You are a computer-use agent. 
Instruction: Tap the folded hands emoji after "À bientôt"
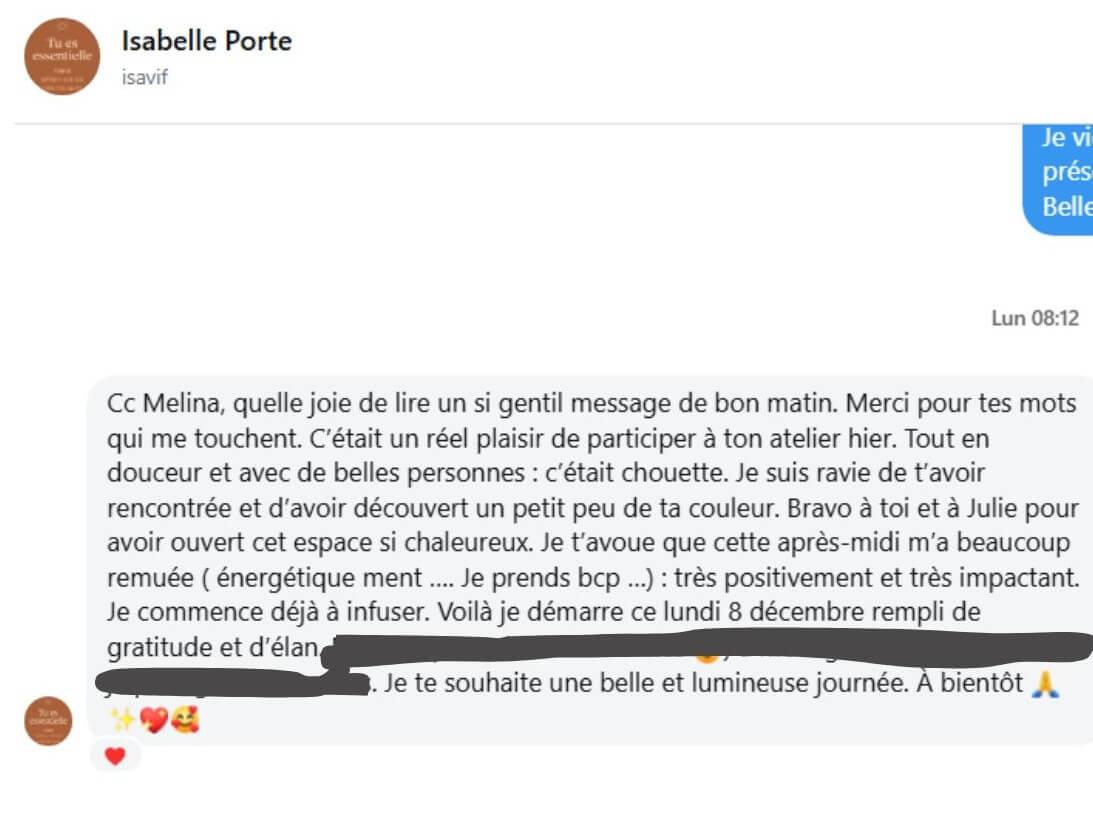coord(1045,683)
